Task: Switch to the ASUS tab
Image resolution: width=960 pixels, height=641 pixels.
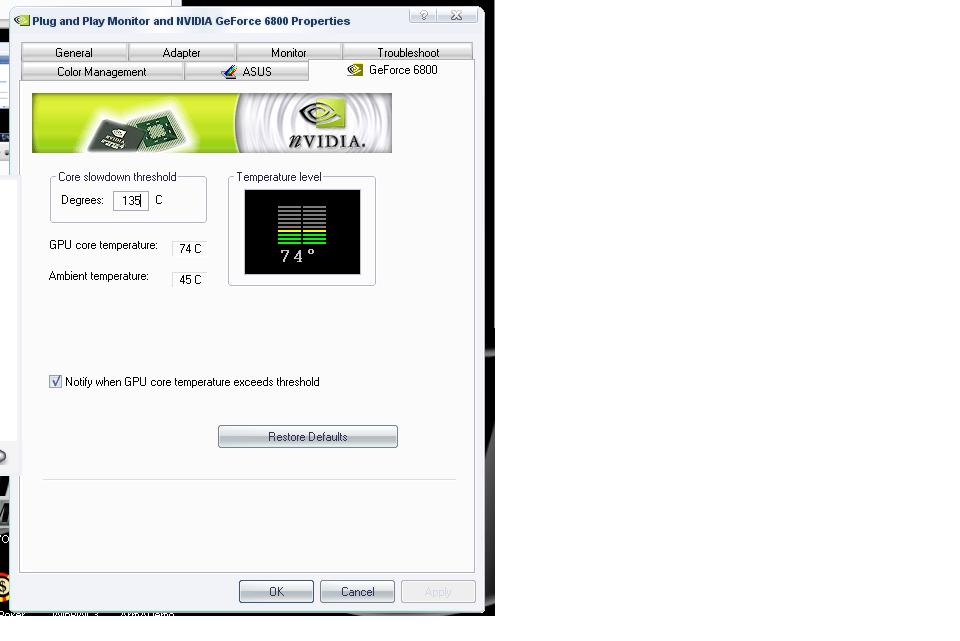Action: 246,72
